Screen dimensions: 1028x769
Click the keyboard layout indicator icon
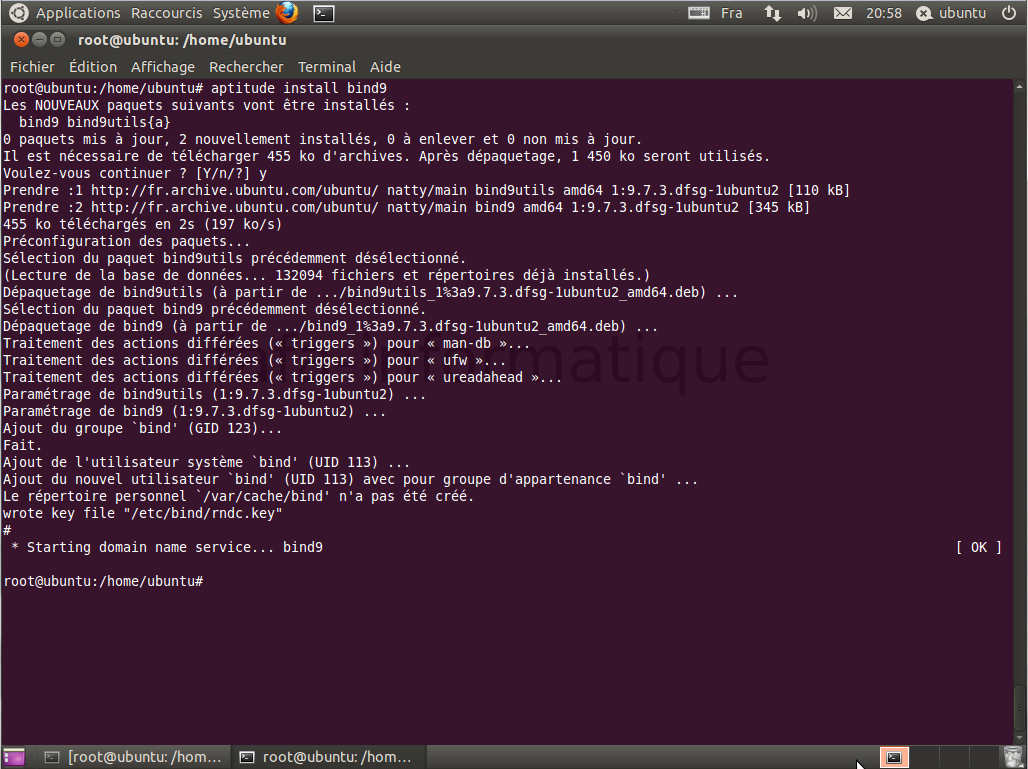point(699,12)
